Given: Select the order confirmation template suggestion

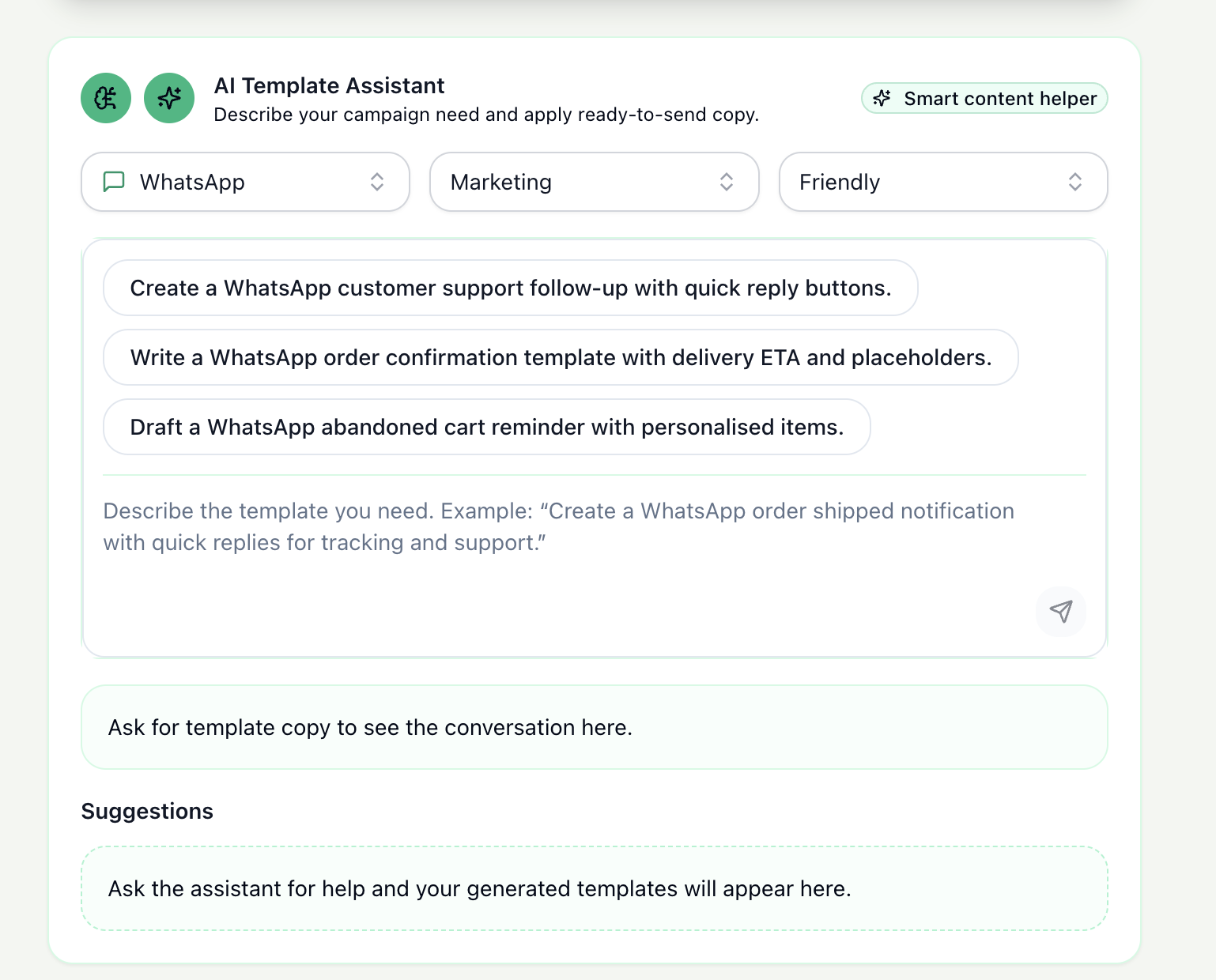Looking at the screenshot, I should coord(561,357).
